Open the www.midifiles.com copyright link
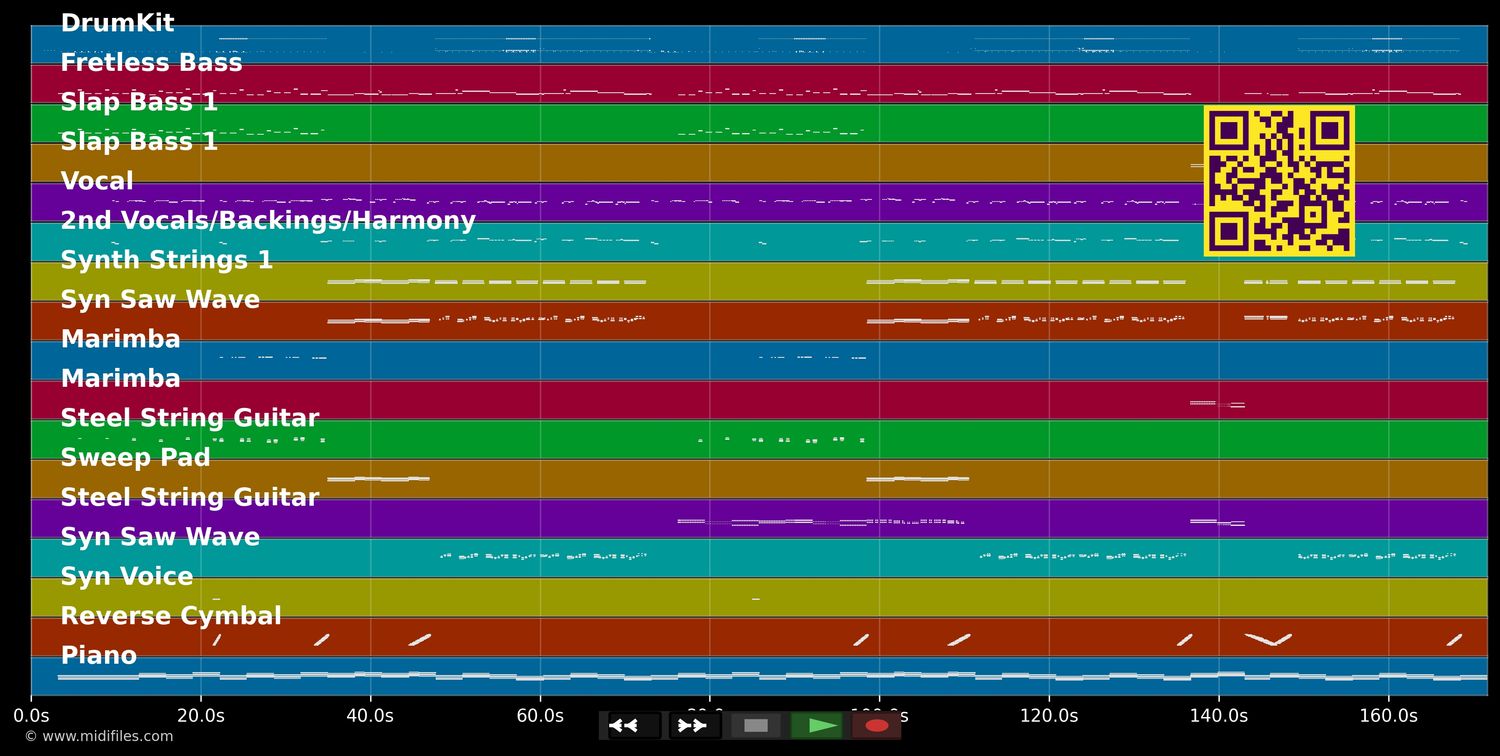Screen dimensions: 1500x756 click(x=98, y=737)
